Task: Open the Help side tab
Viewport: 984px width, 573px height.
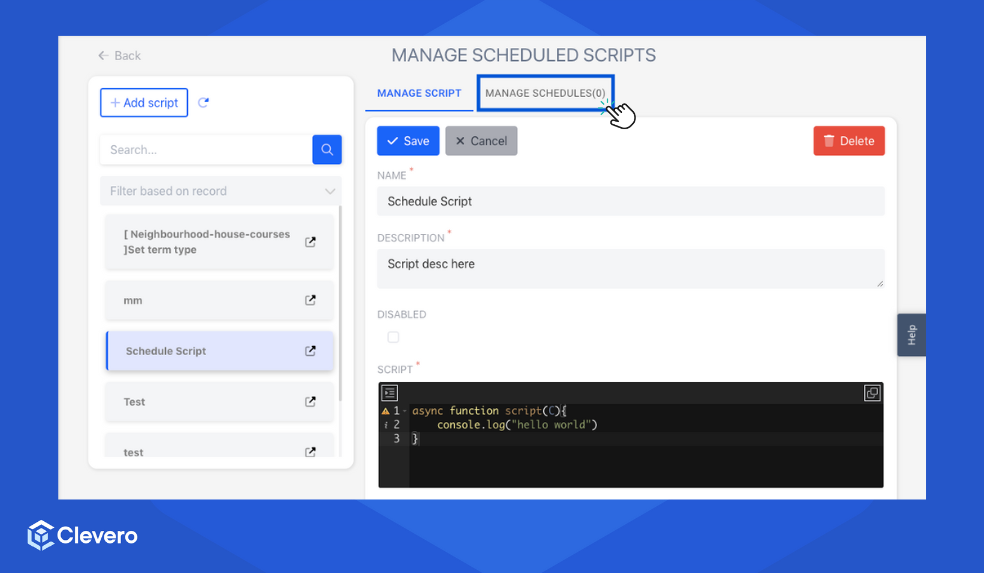Action: pos(911,335)
